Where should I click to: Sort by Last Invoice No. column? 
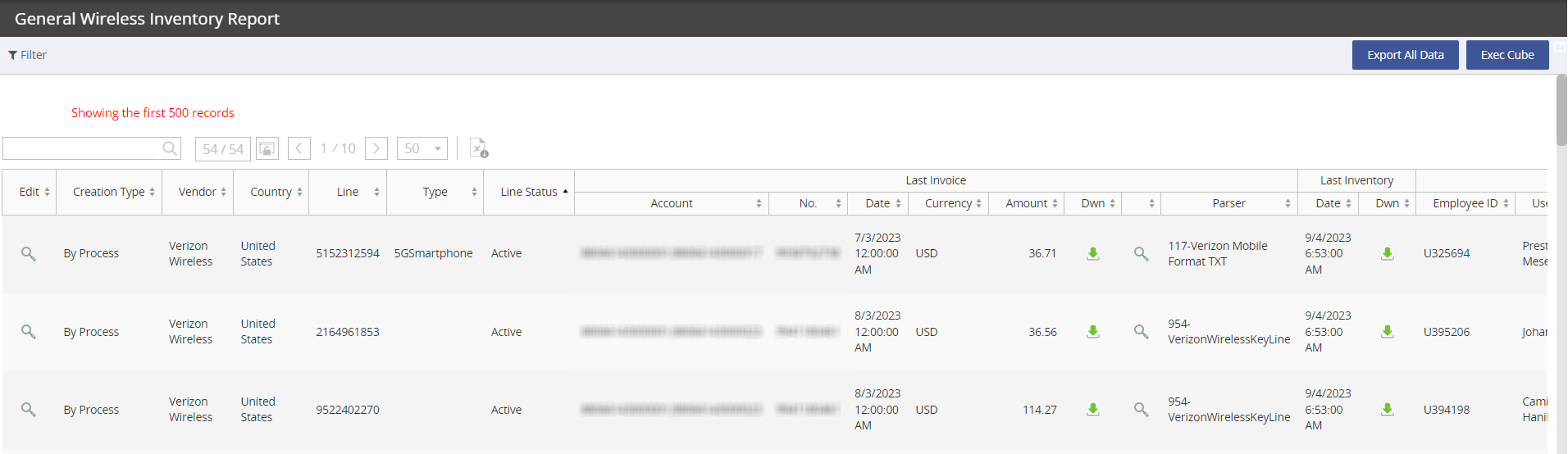tap(809, 203)
